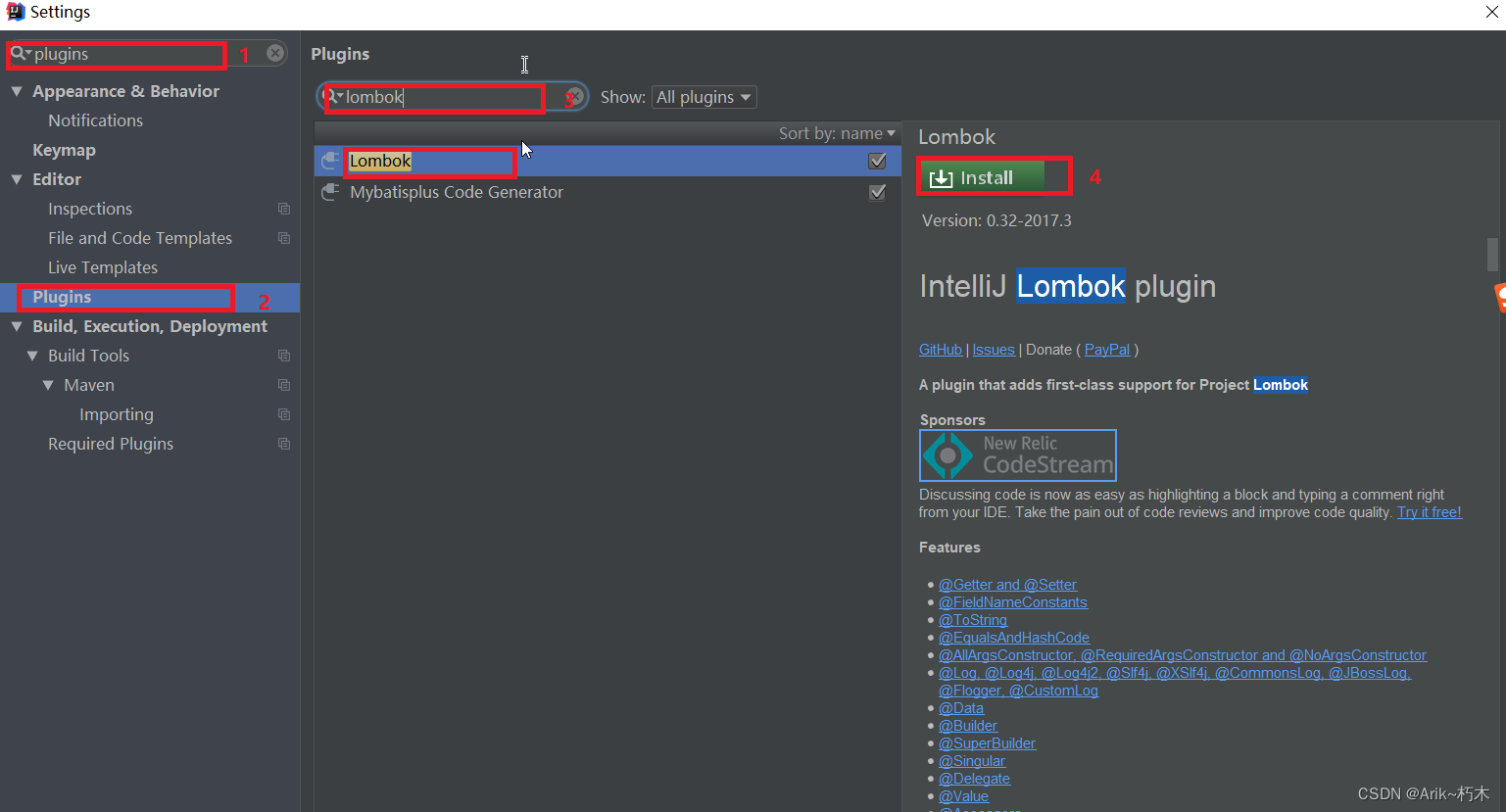Focus the settings search field with plugins
Viewport: 1506px width, 812px height.
coord(147,53)
